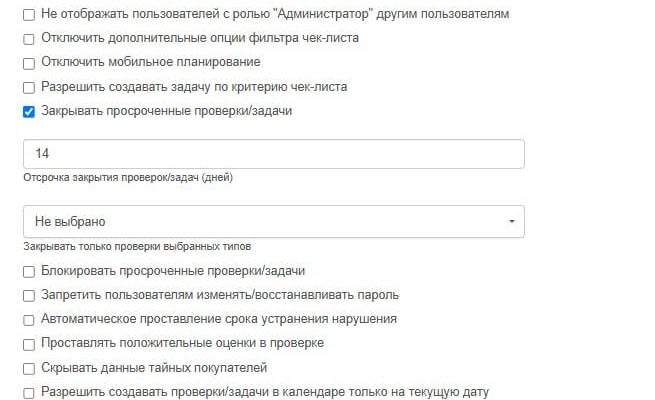The height and width of the screenshot is (400, 655).
Task: Click the label text "Блокировать просроченные проверки/задачи"
Action: pyautogui.click(x=173, y=271)
